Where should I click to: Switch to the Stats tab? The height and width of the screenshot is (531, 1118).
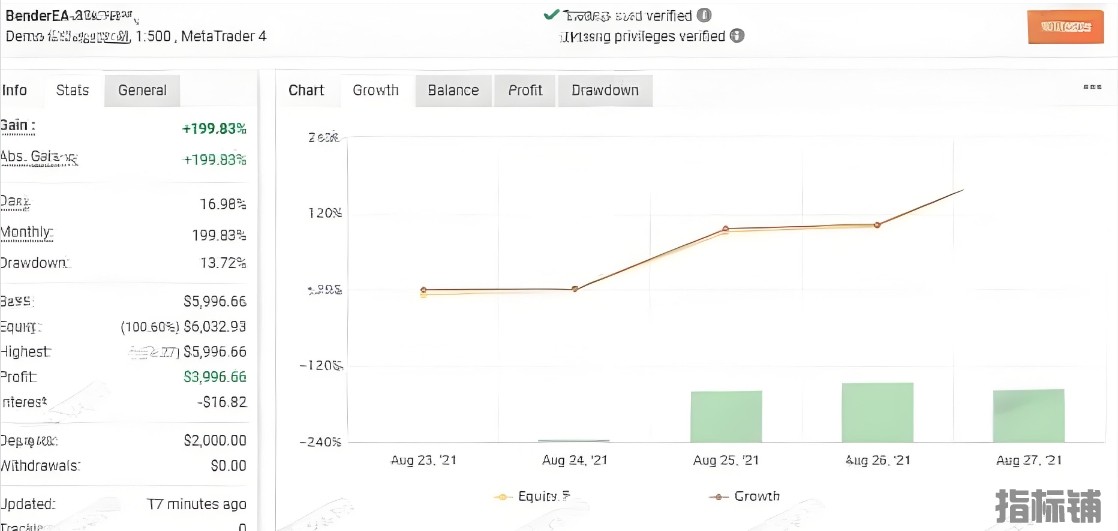(x=72, y=90)
